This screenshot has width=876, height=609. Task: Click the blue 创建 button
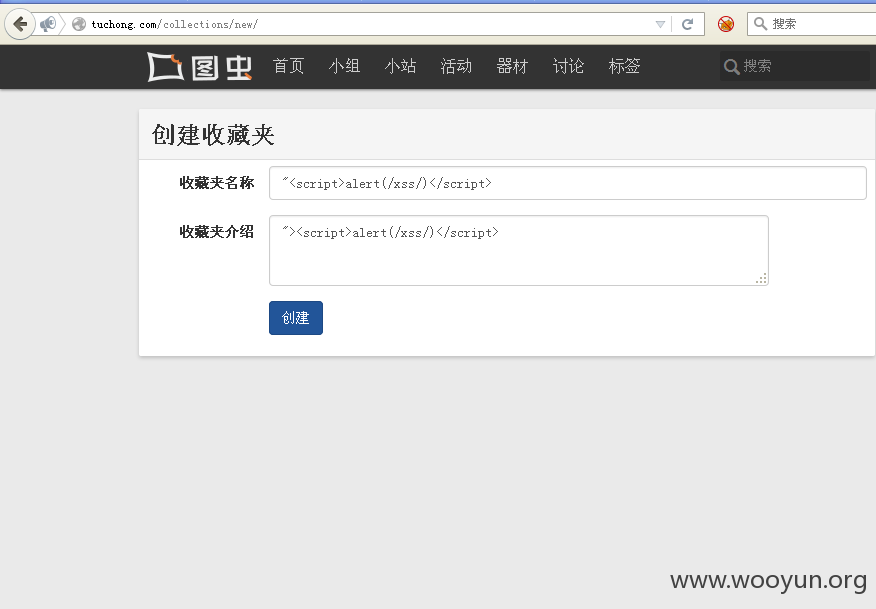tap(296, 318)
